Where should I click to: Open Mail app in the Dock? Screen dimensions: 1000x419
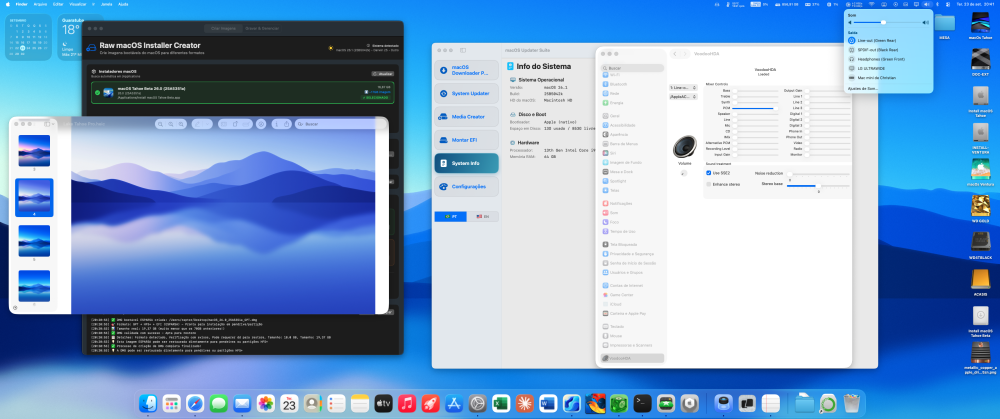pyautogui.click(x=242, y=403)
